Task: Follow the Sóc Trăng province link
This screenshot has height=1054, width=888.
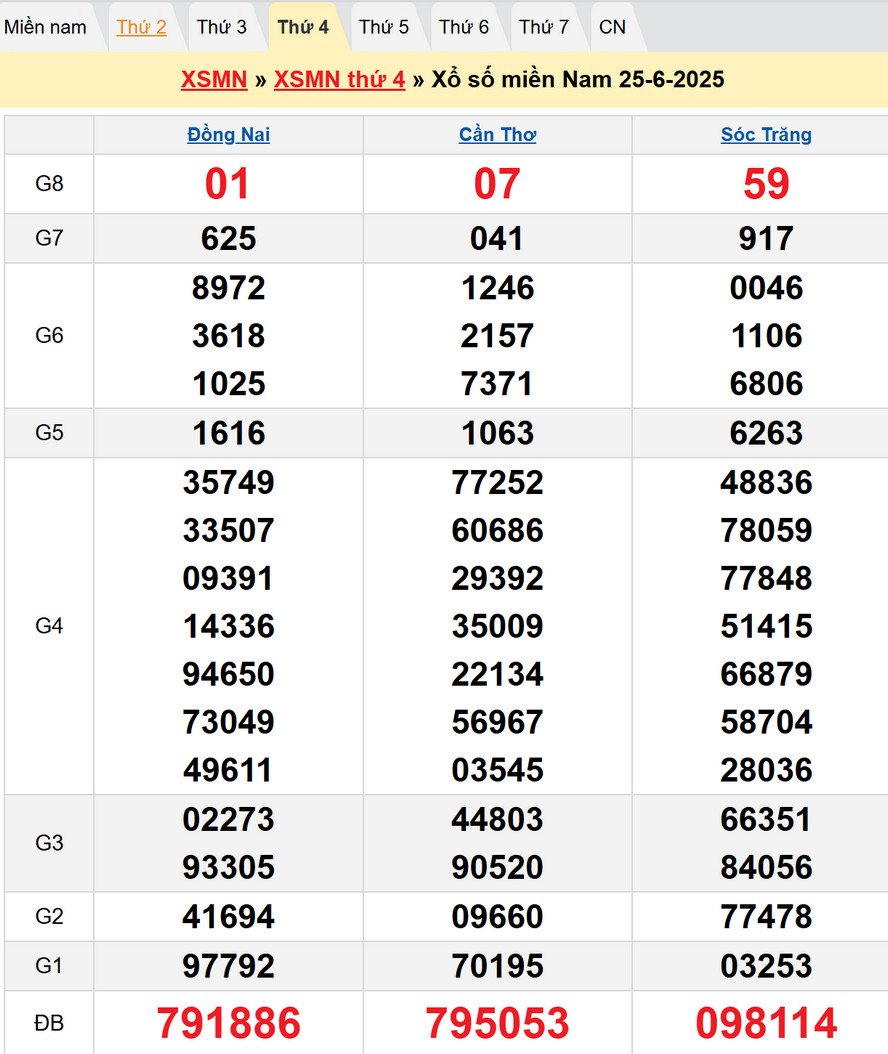Action: [x=766, y=135]
